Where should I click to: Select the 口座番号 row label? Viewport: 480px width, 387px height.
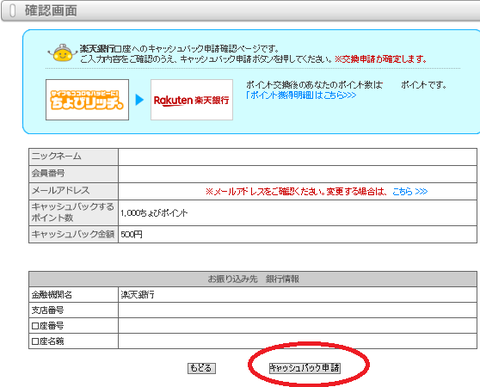click(47, 326)
